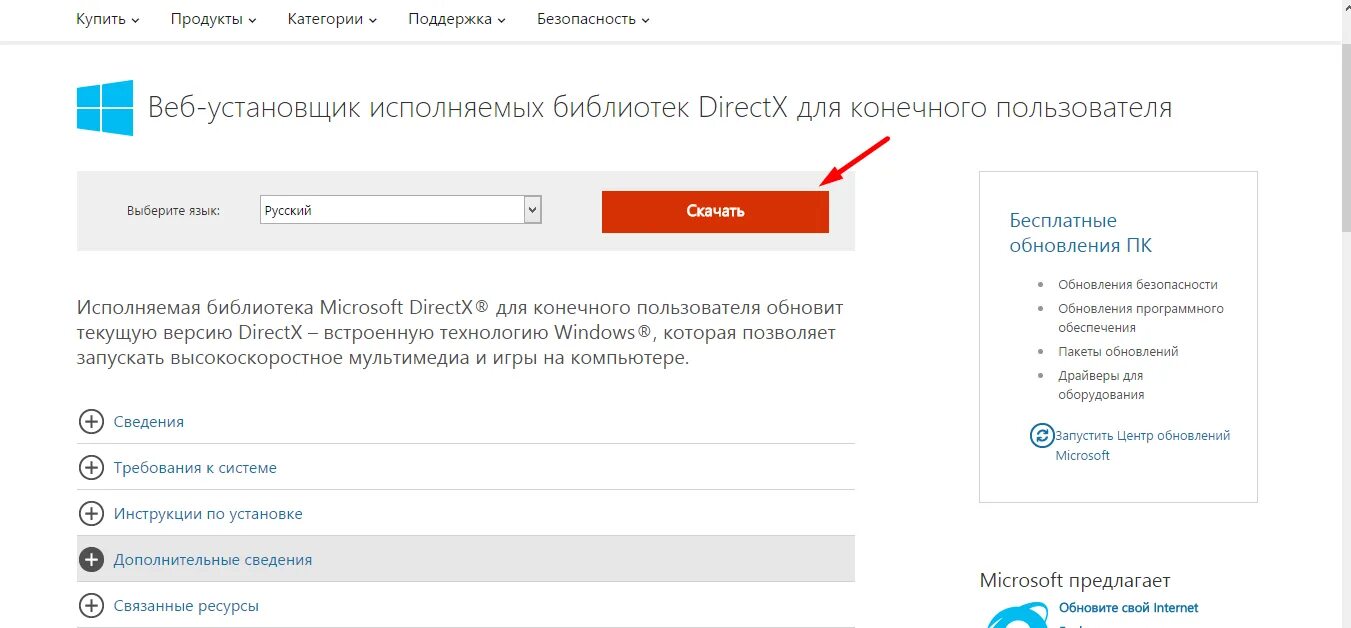Click the Выберите язык label
Screen dimensions: 1351x628
[173, 211]
